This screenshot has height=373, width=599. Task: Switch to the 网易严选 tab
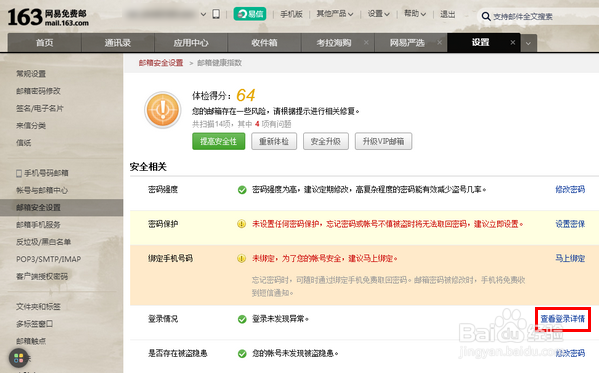tap(407, 43)
